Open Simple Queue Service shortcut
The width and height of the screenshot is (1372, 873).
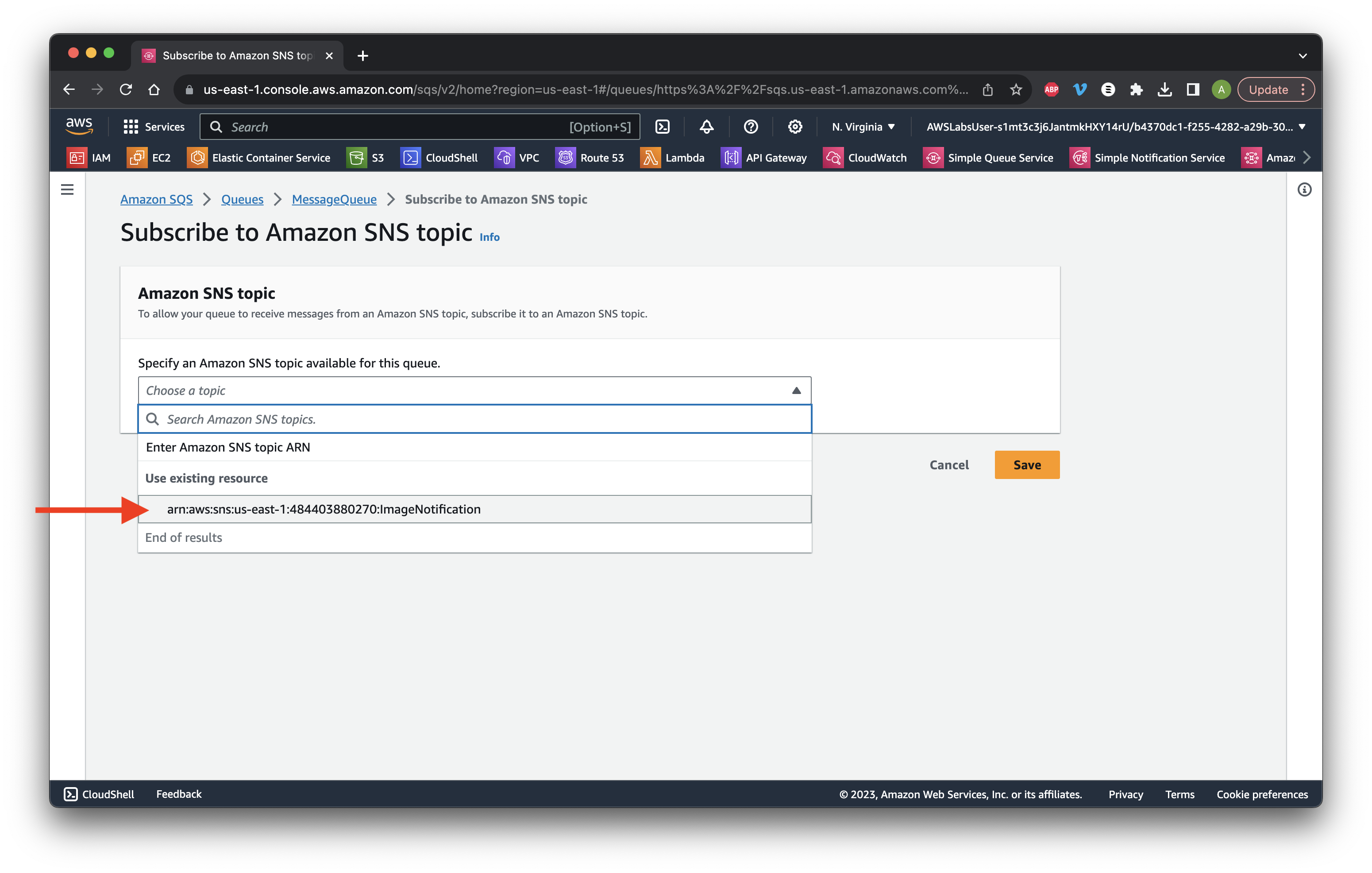pyautogui.click(x=988, y=158)
